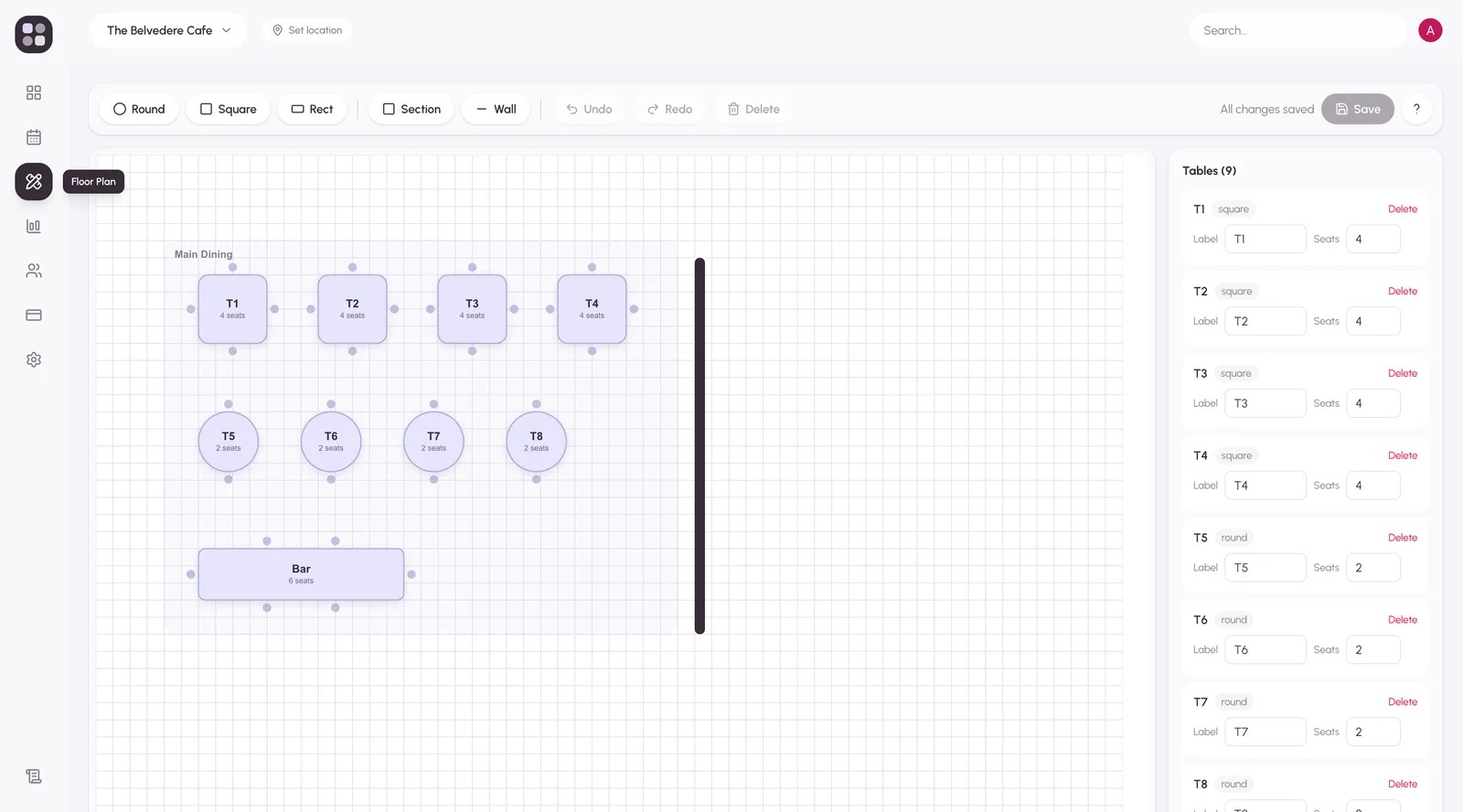The height and width of the screenshot is (812, 1463).
Task: Edit the Seats field for T3
Action: click(x=1373, y=403)
